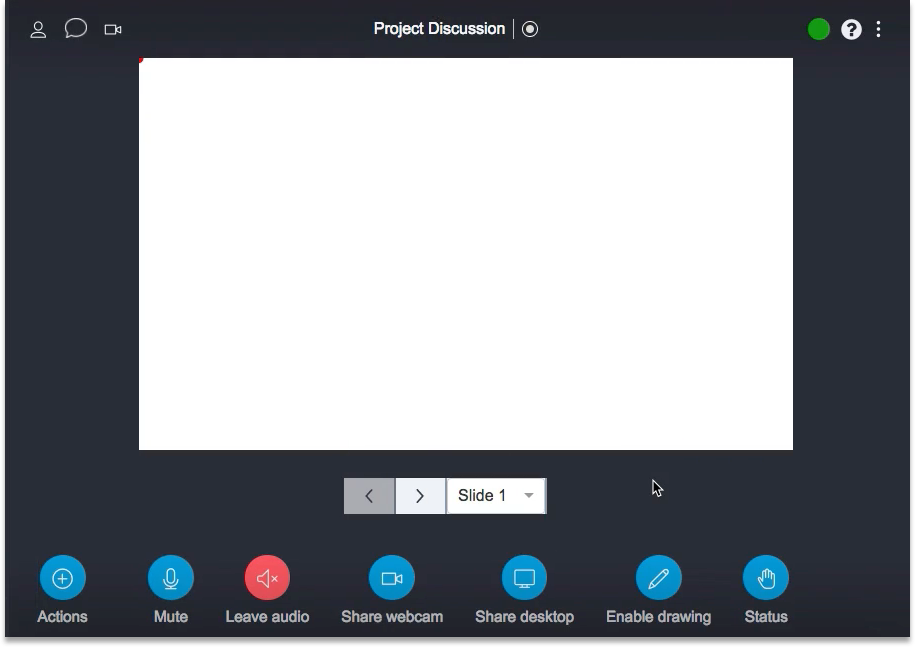This screenshot has height=647, width=915.
Task: Go to the next slide arrow
Action: coord(420,496)
